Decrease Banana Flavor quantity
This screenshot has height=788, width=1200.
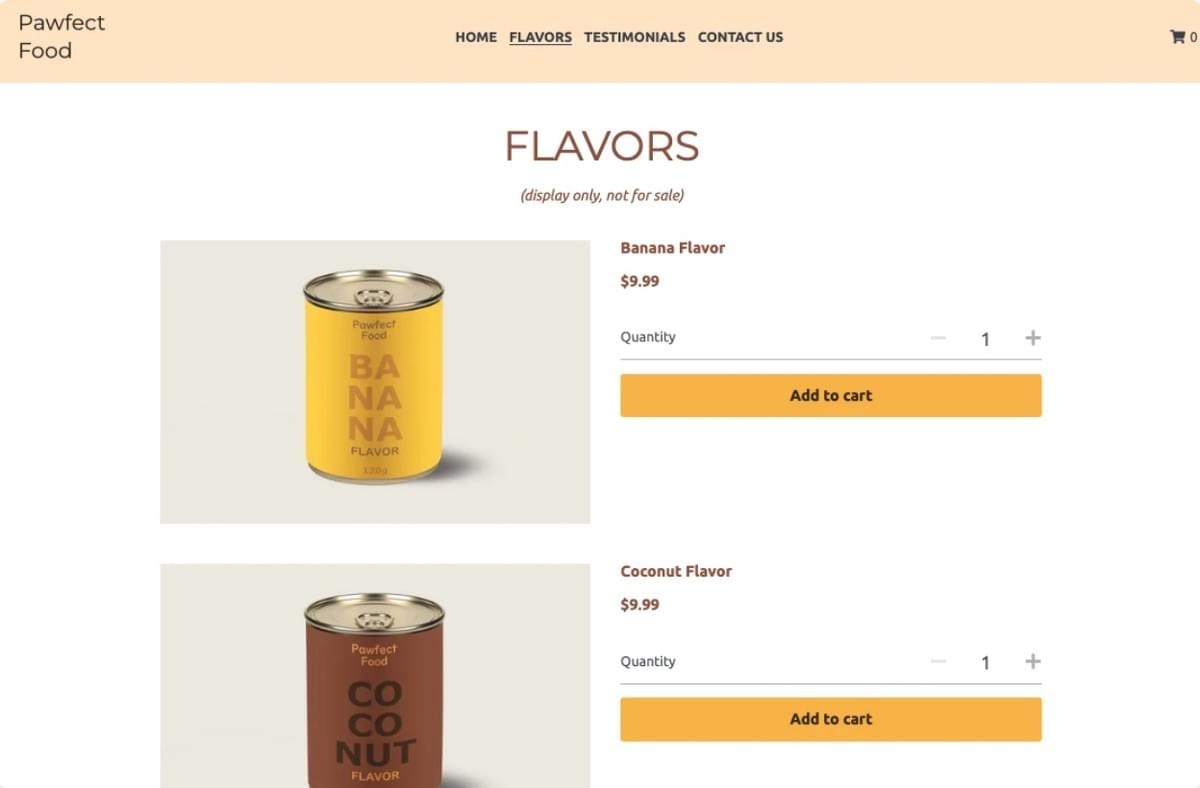938,338
